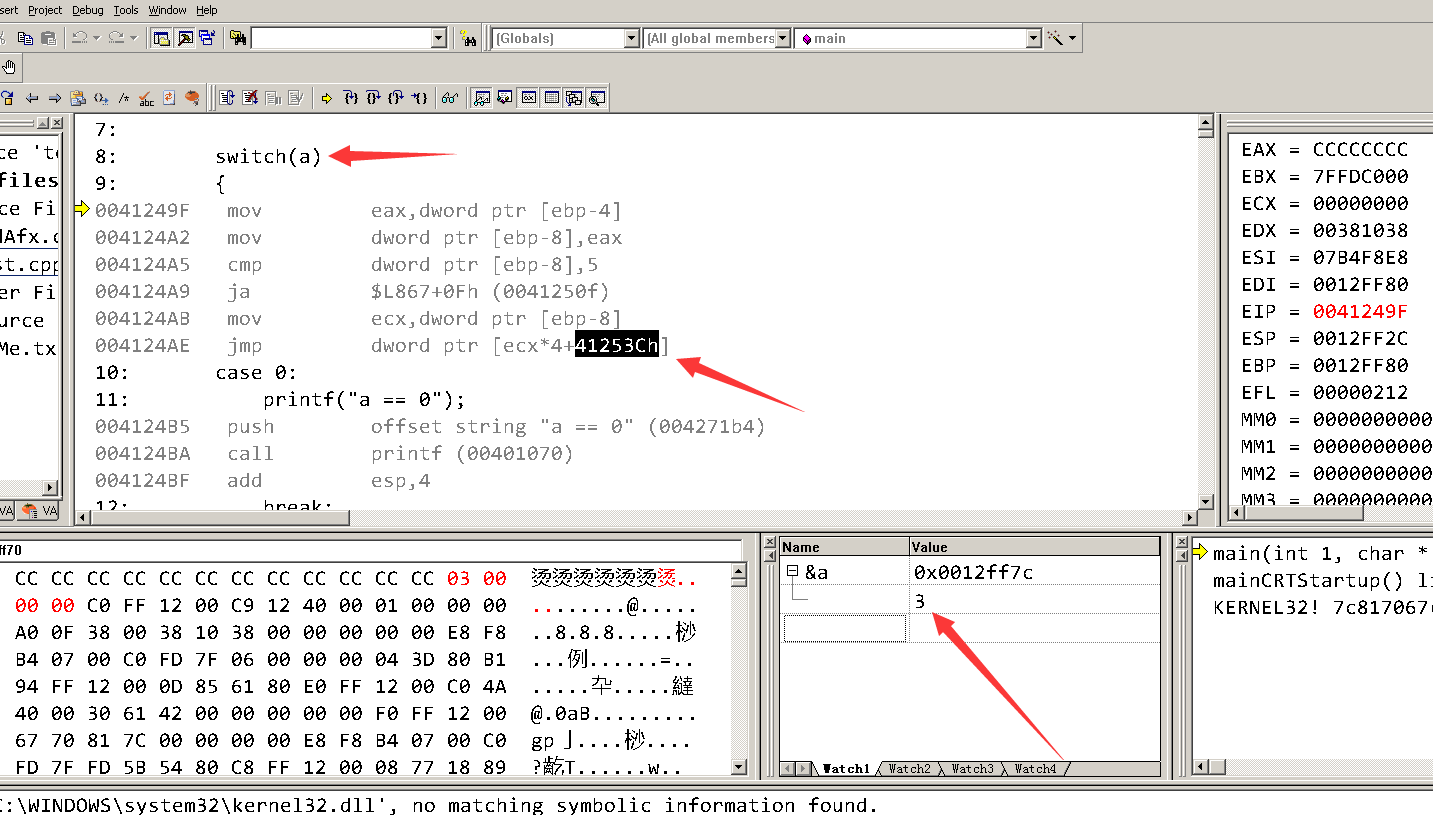This screenshot has height=815, width=1433.
Task: Click the Undo arrow icon
Action: point(80,38)
